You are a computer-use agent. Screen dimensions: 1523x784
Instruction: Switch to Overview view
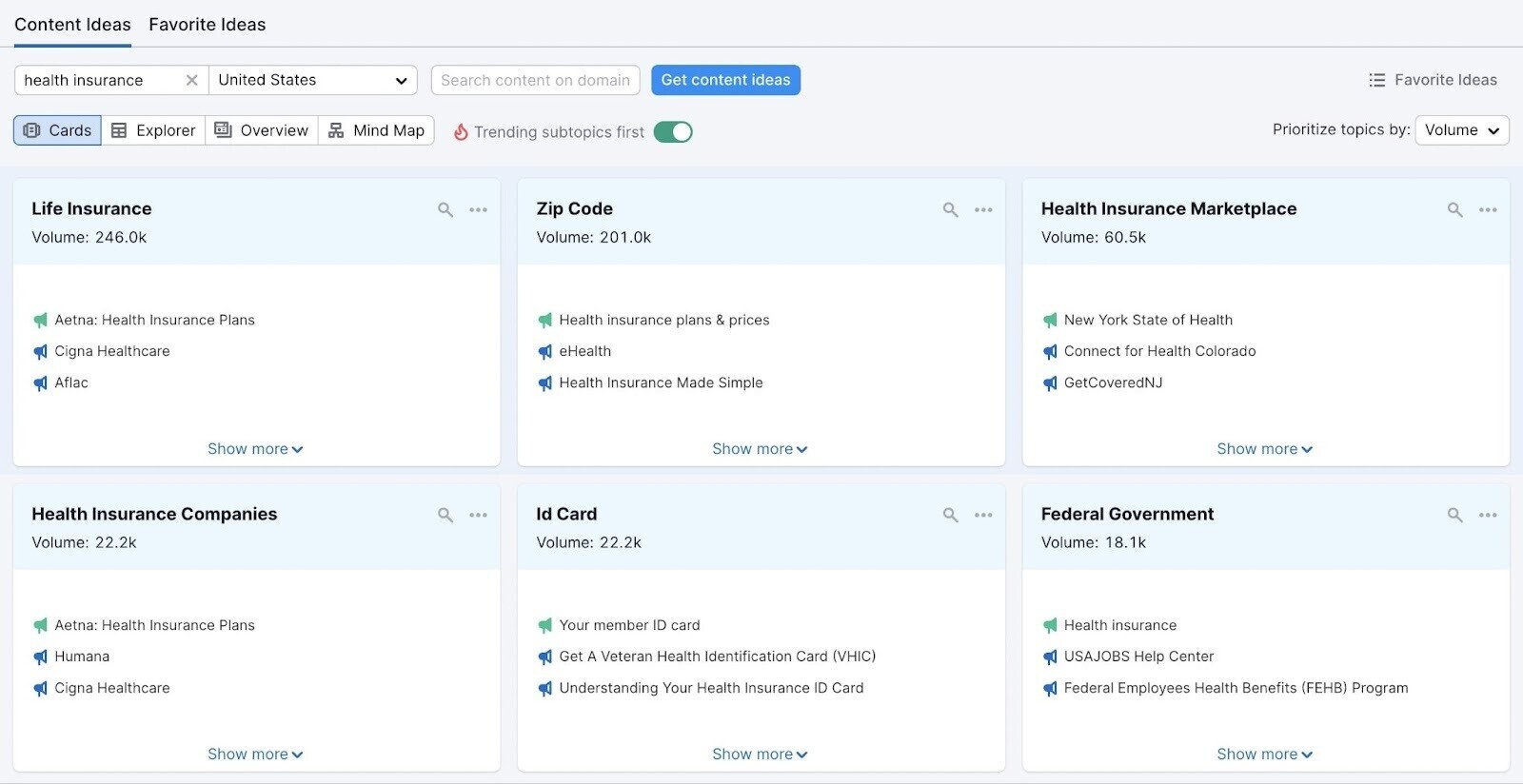(x=262, y=130)
